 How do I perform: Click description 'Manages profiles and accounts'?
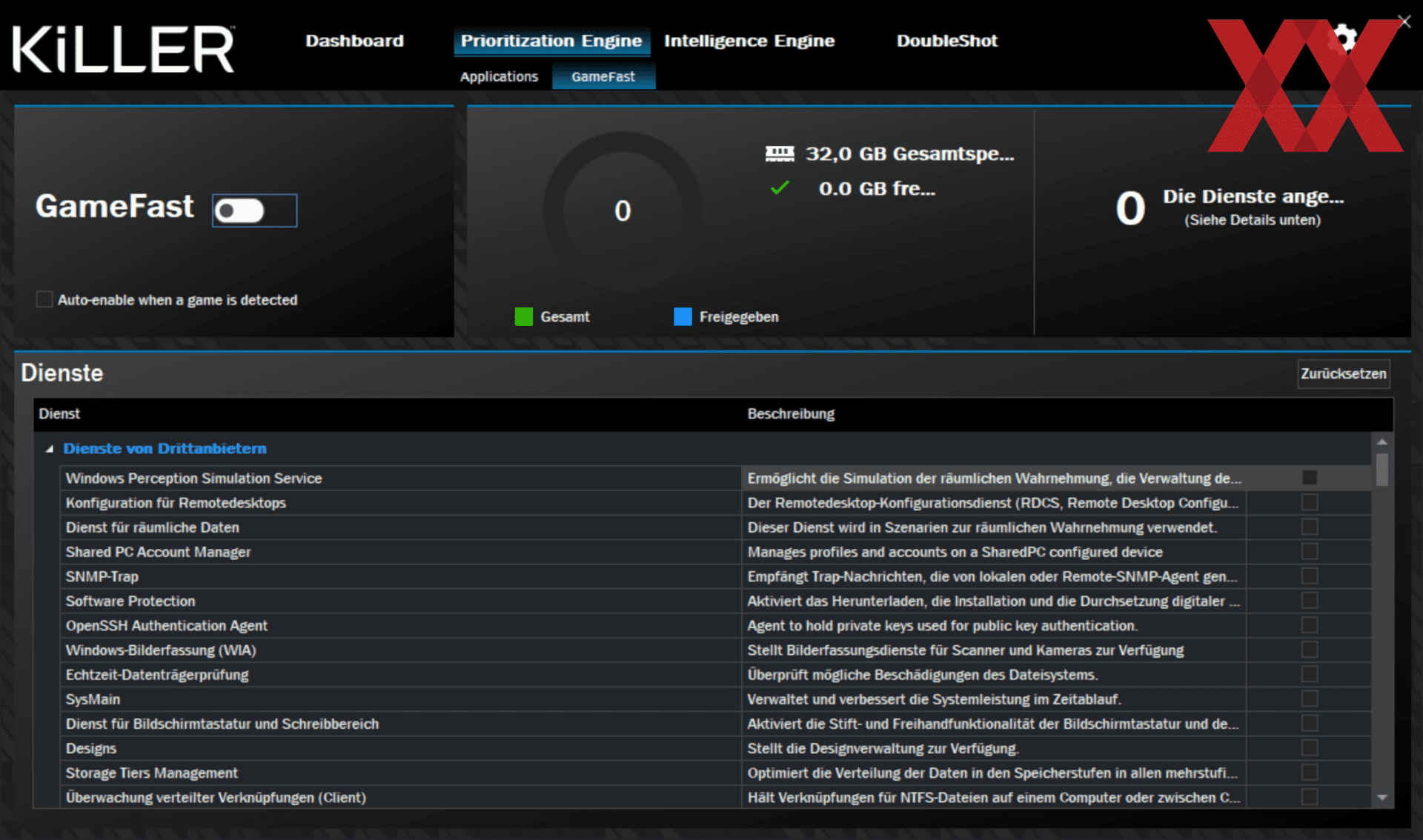click(x=955, y=552)
